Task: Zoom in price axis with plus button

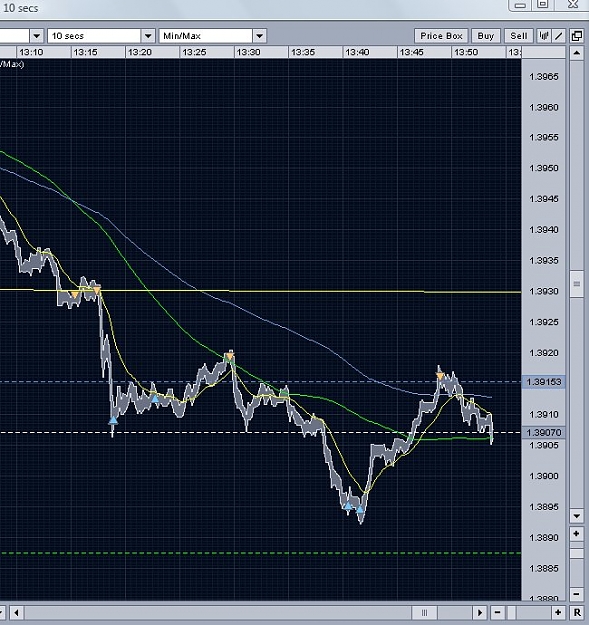Action: 576,534
